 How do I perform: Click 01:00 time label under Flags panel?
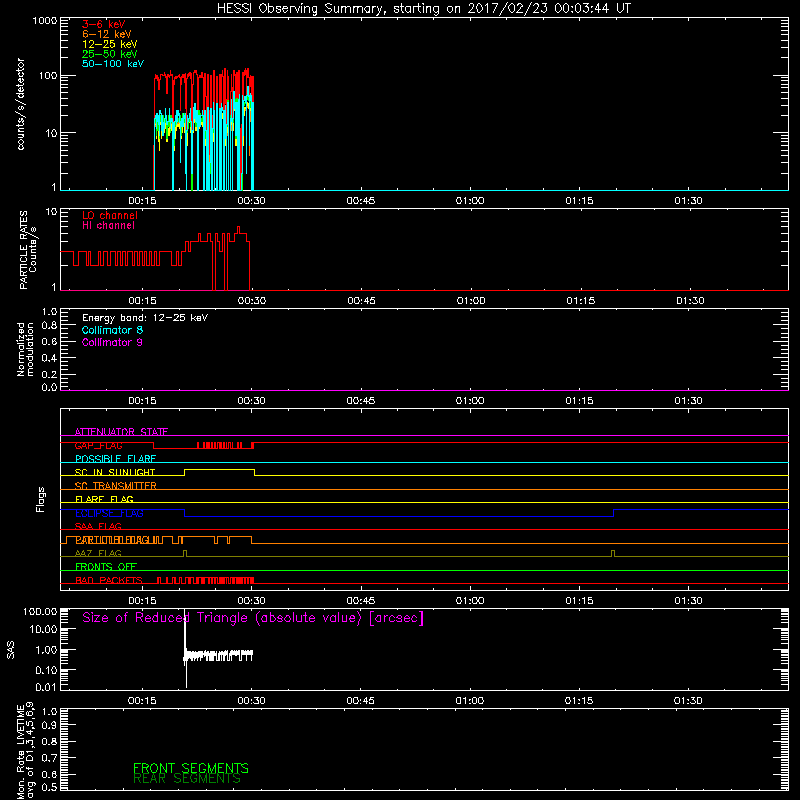click(x=470, y=601)
